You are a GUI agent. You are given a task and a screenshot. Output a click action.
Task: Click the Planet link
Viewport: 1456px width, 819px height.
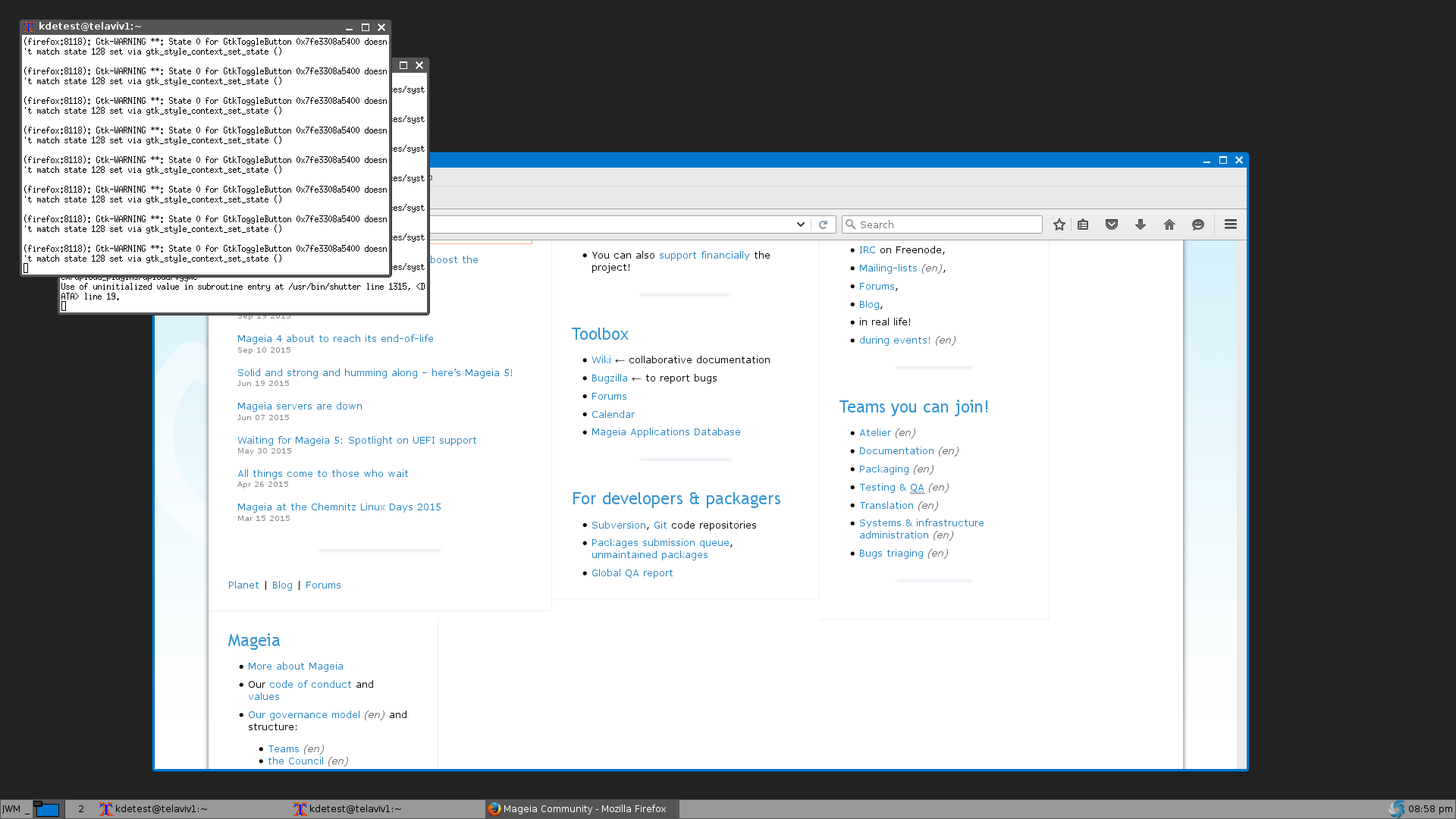(x=243, y=585)
